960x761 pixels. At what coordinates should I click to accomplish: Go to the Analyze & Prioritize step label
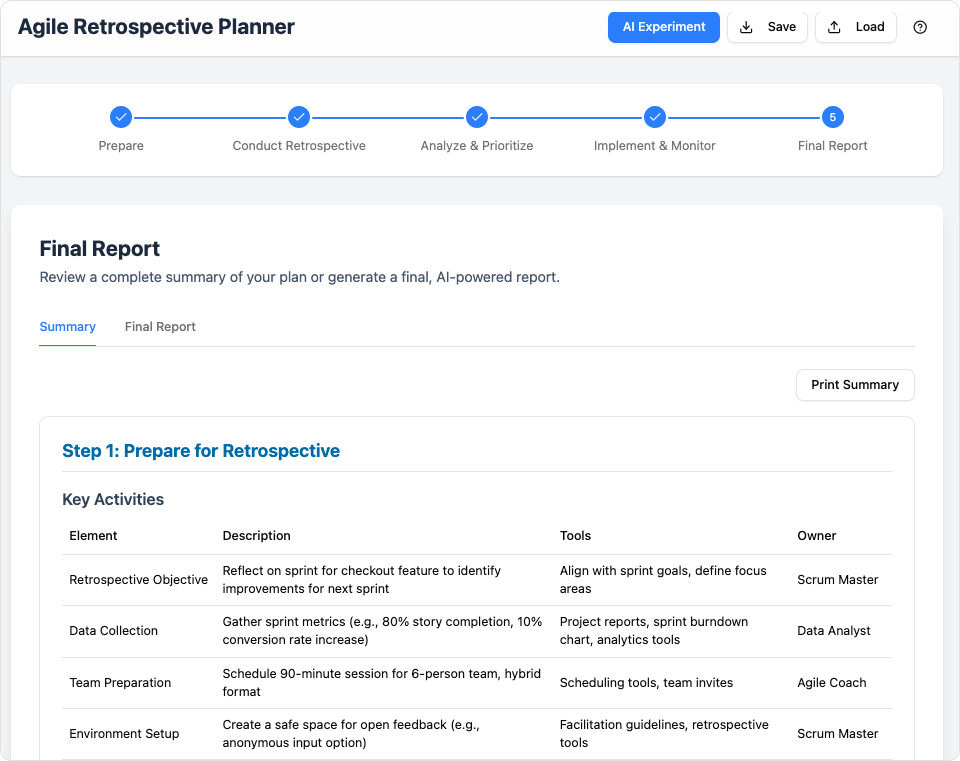pyautogui.click(x=477, y=146)
